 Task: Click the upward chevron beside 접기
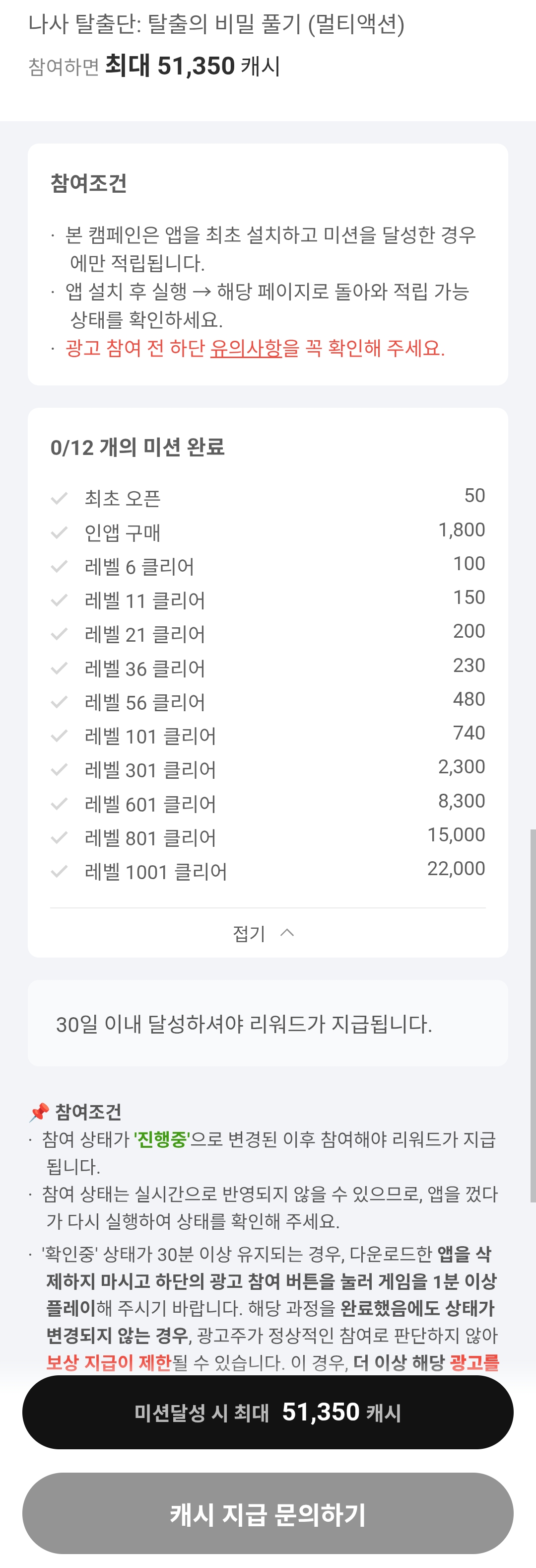pyautogui.click(x=287, y=933)
